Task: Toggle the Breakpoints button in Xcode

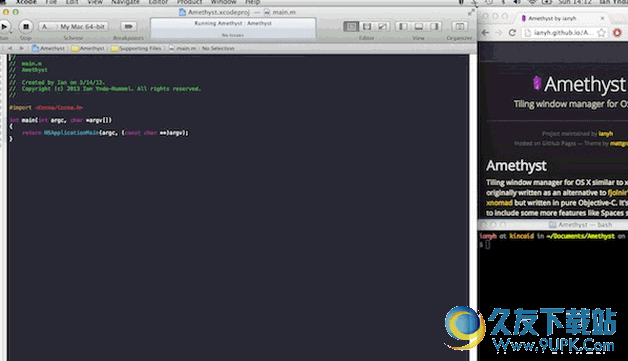Action: click(x=128, y=27)
